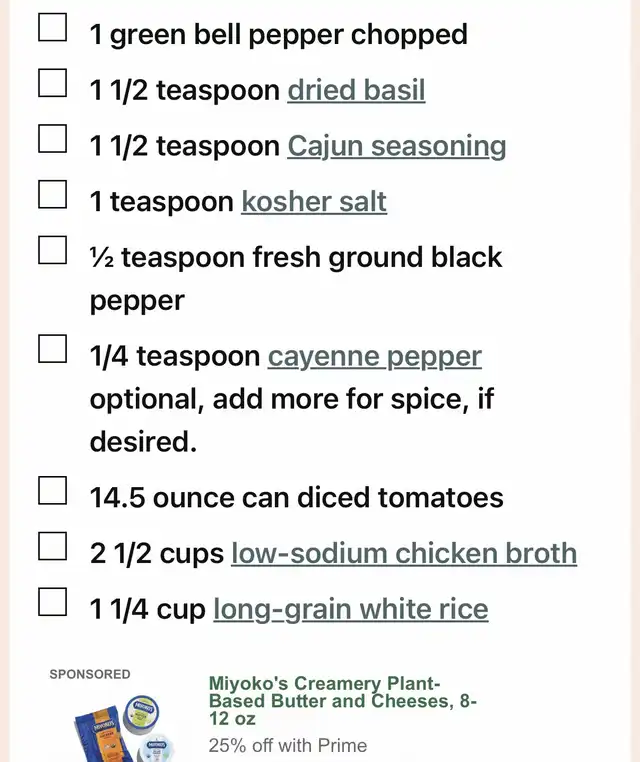Check off the Cajun seasoning ingredient

coord(53,139)
